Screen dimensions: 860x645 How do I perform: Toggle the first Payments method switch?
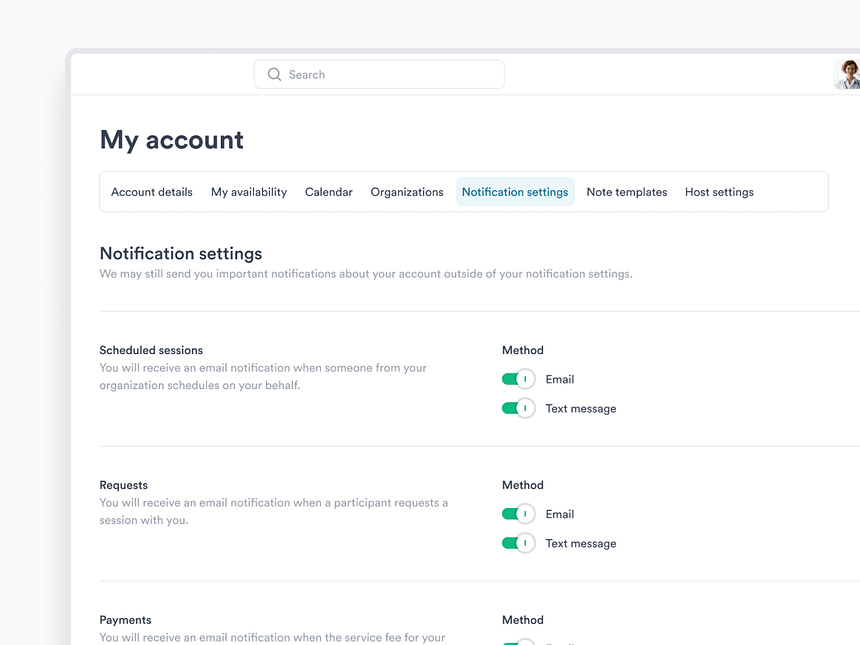tap(518, 642)
